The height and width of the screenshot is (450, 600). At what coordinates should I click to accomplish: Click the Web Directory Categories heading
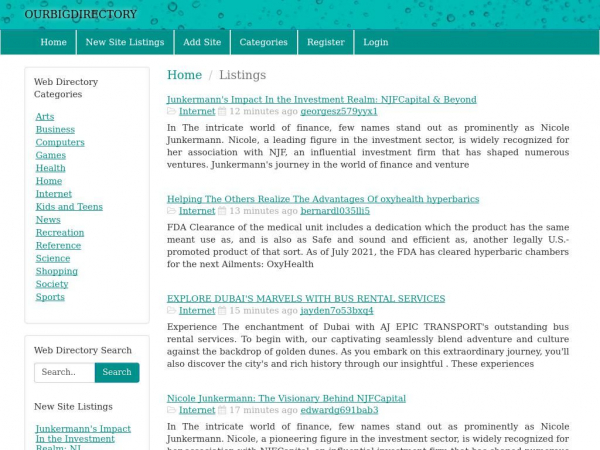click(x=66, y=88)
